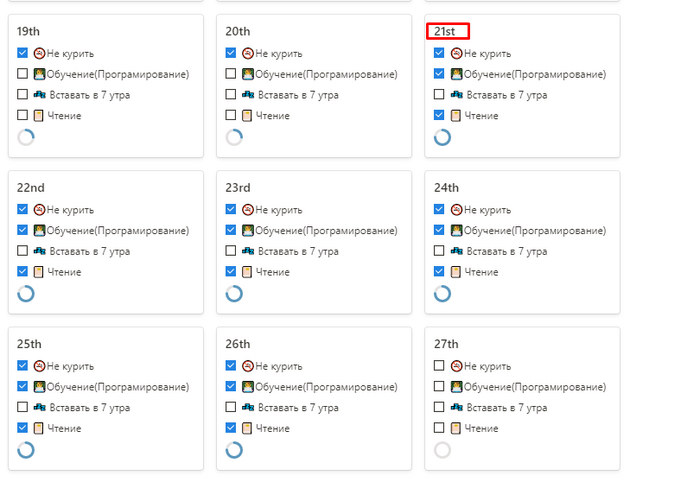The height and width of the screenshot is (482, 700).
Task: Click the wake-up icon in the 21st card
Action: pos(457,95)
